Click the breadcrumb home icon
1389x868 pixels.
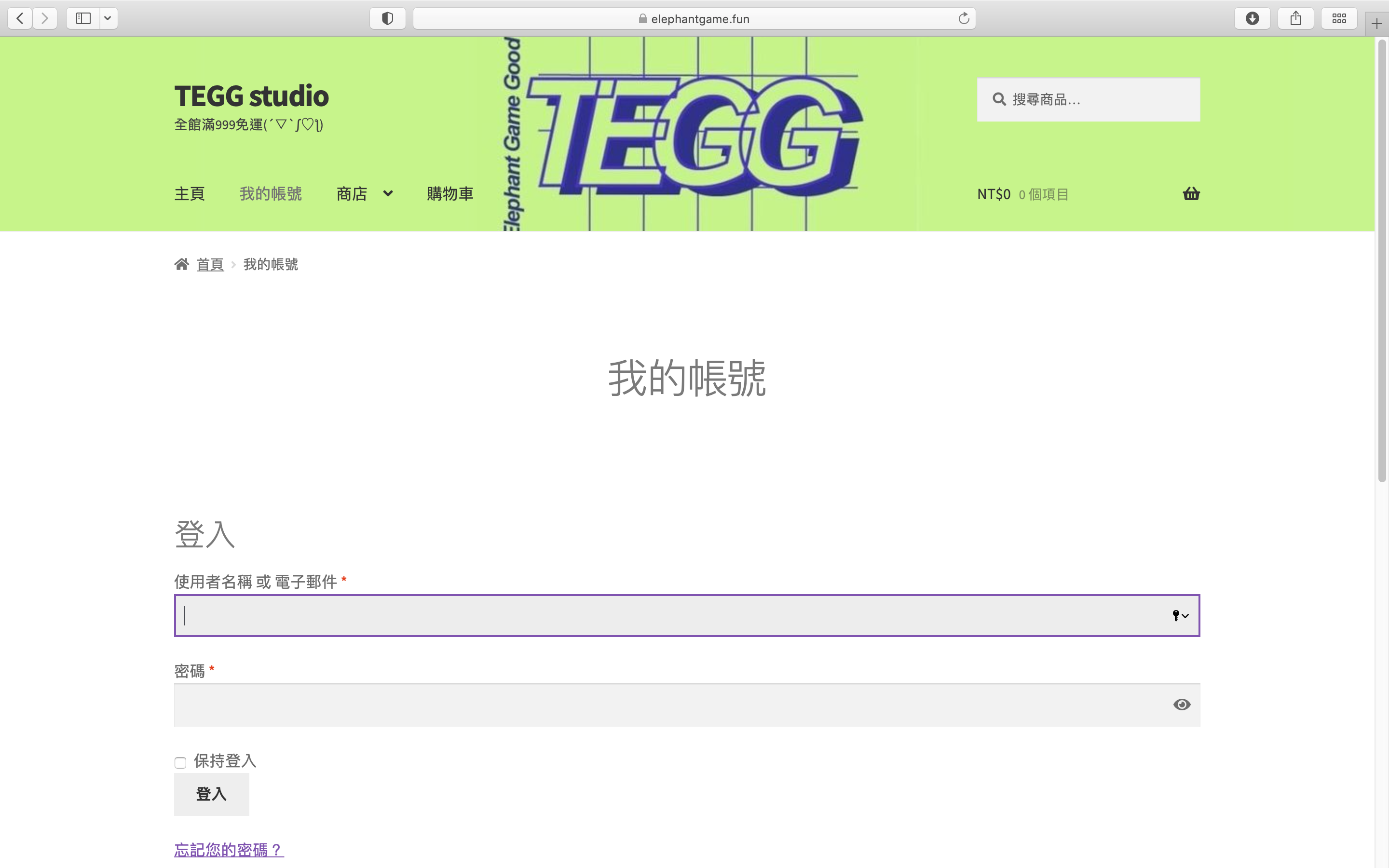point(181,264)
